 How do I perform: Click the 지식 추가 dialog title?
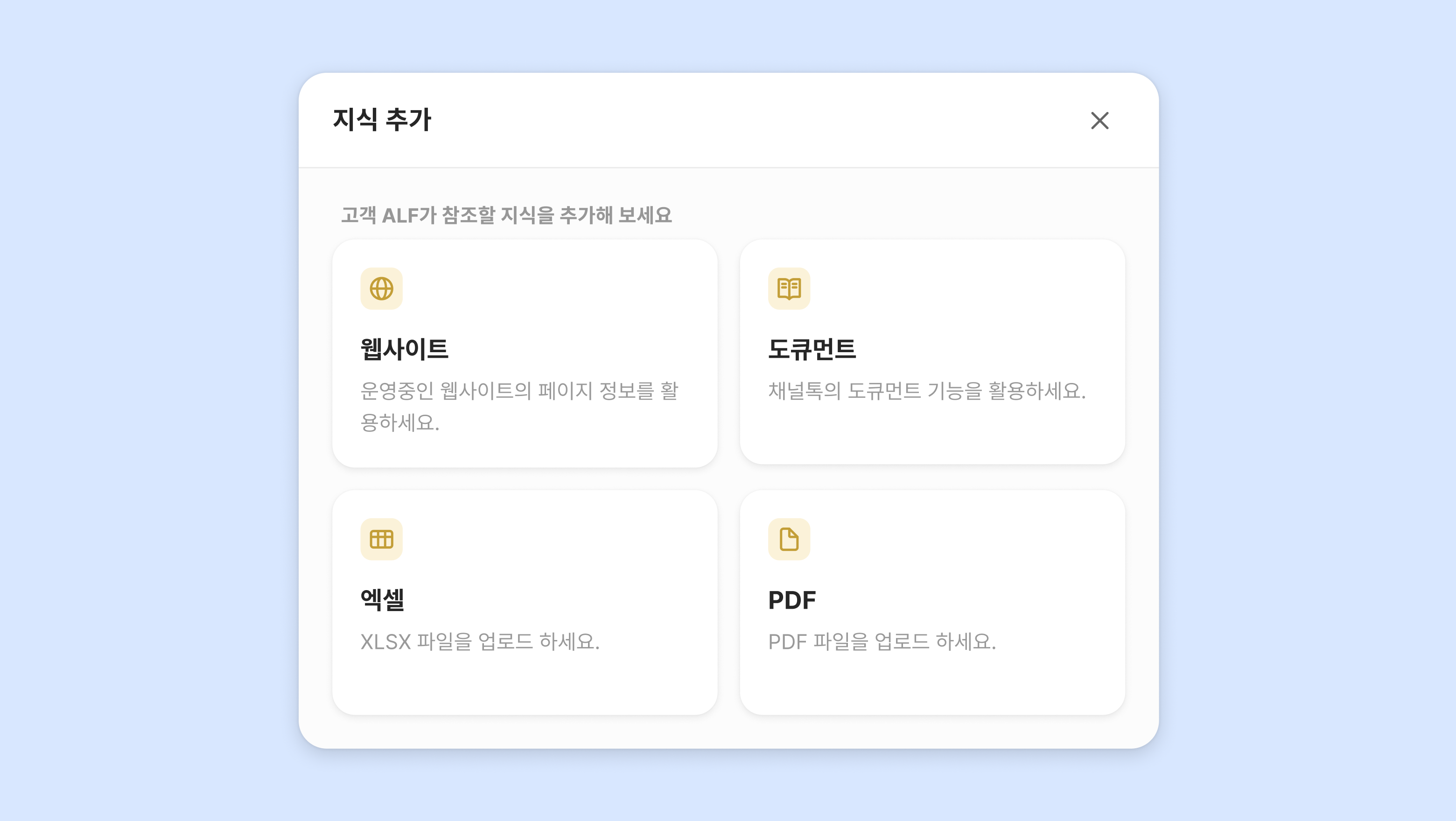click(x=382, y=120)
